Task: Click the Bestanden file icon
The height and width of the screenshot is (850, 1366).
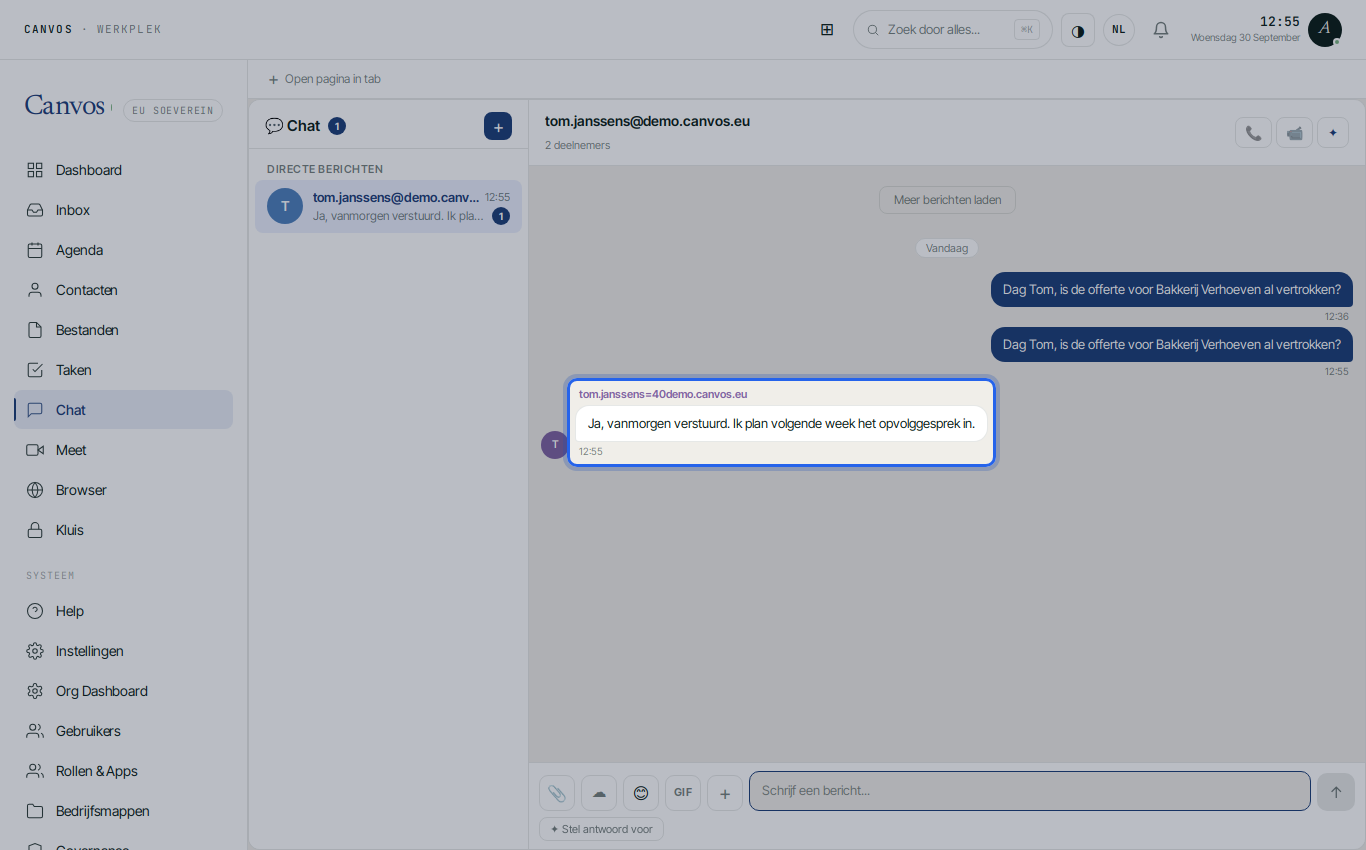Action: 35,330
